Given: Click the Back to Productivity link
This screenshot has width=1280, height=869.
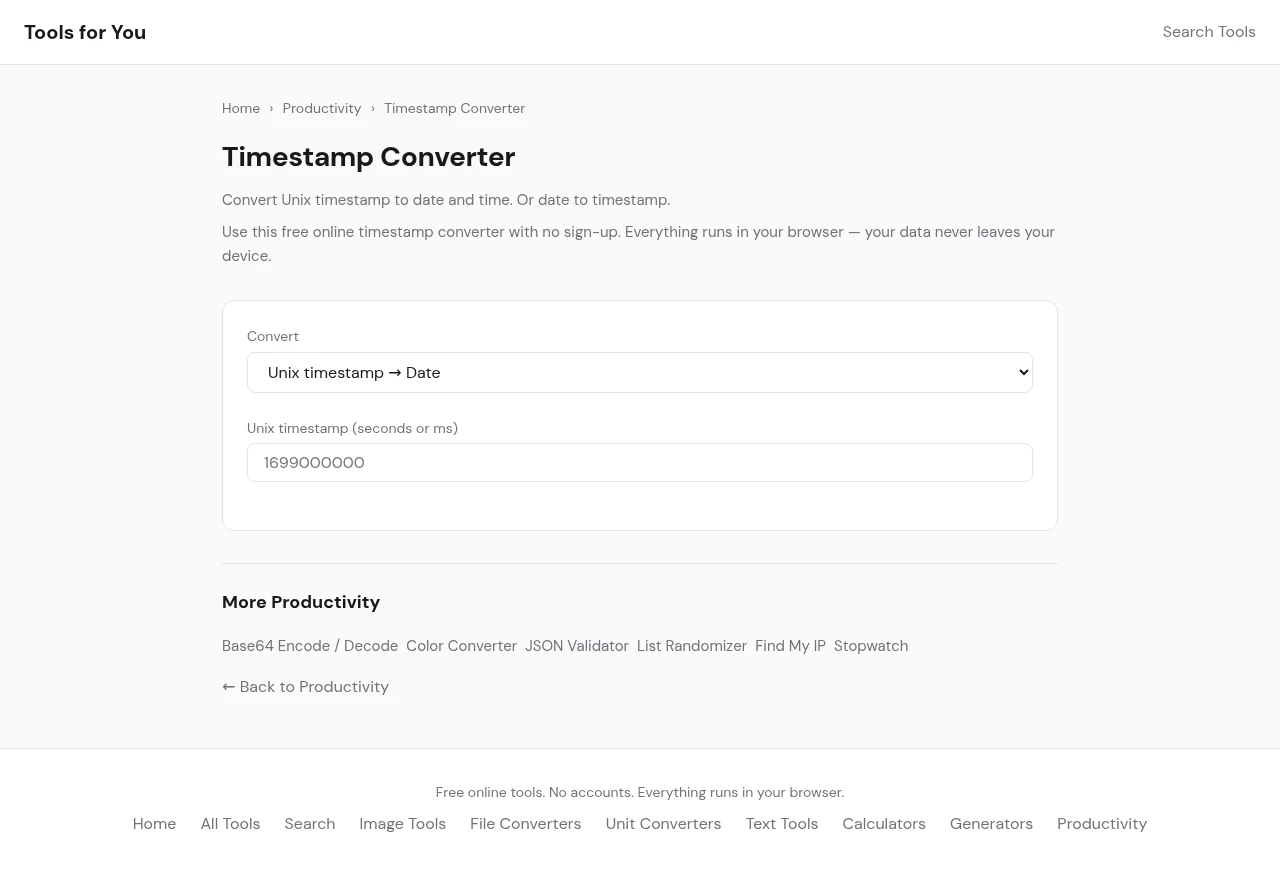Looking at the screenshot, I should 305,687.
